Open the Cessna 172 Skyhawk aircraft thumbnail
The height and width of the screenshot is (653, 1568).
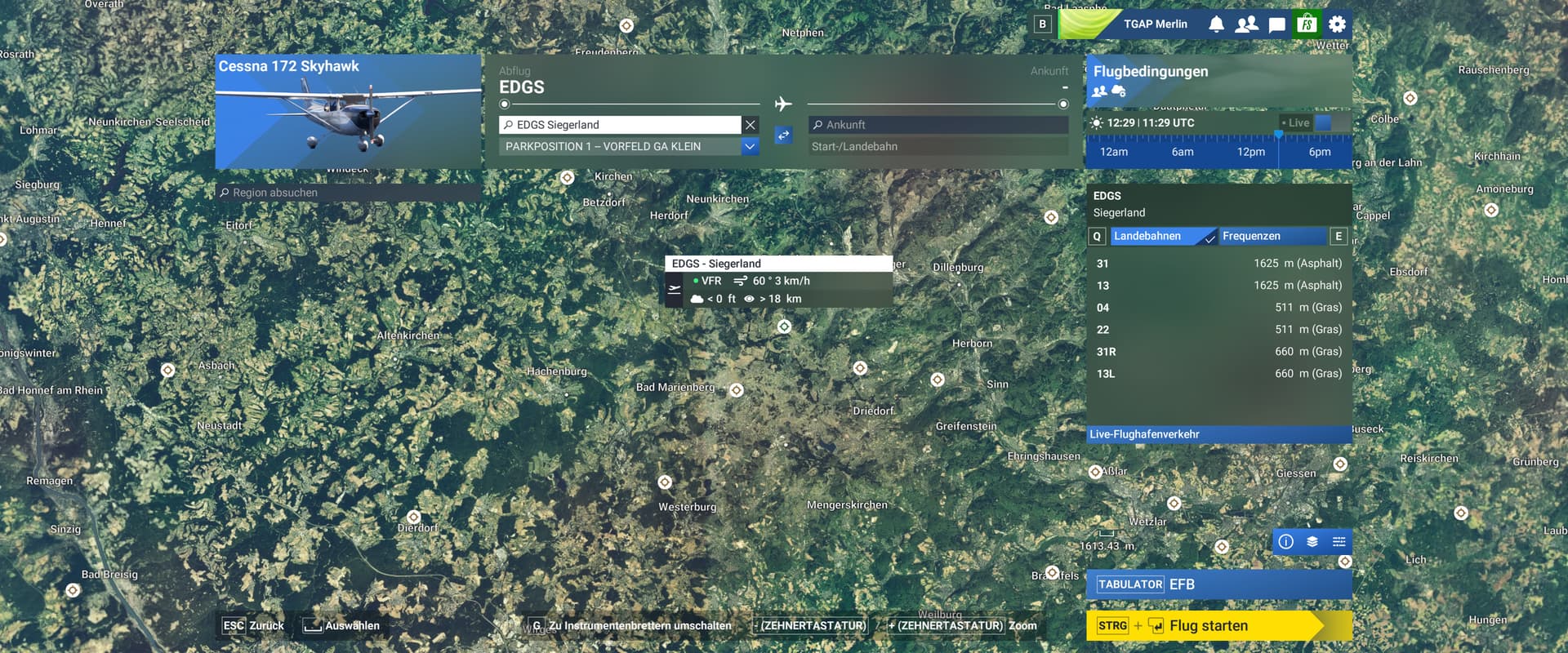pos(349,112)
